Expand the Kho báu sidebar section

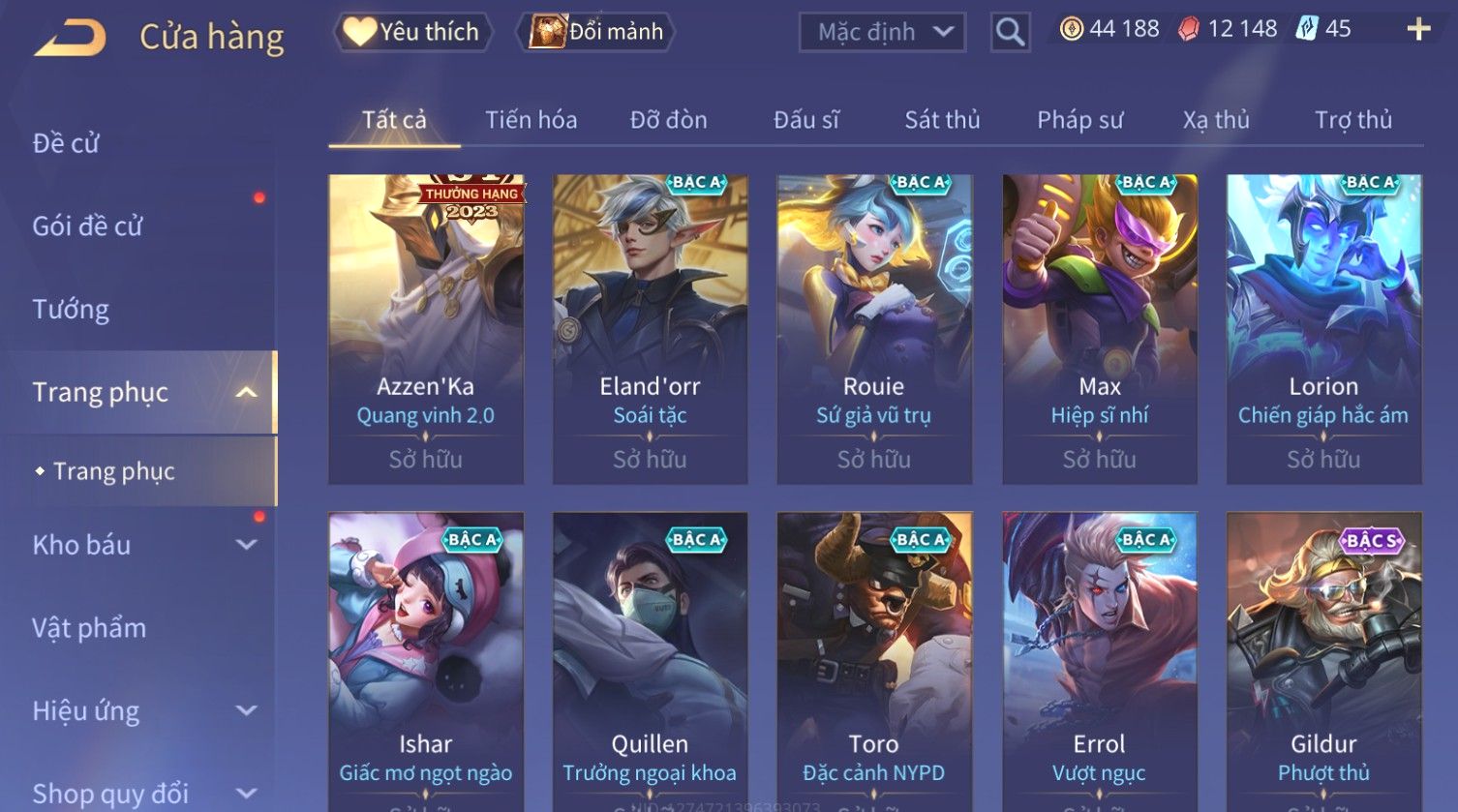click(246, 545)
